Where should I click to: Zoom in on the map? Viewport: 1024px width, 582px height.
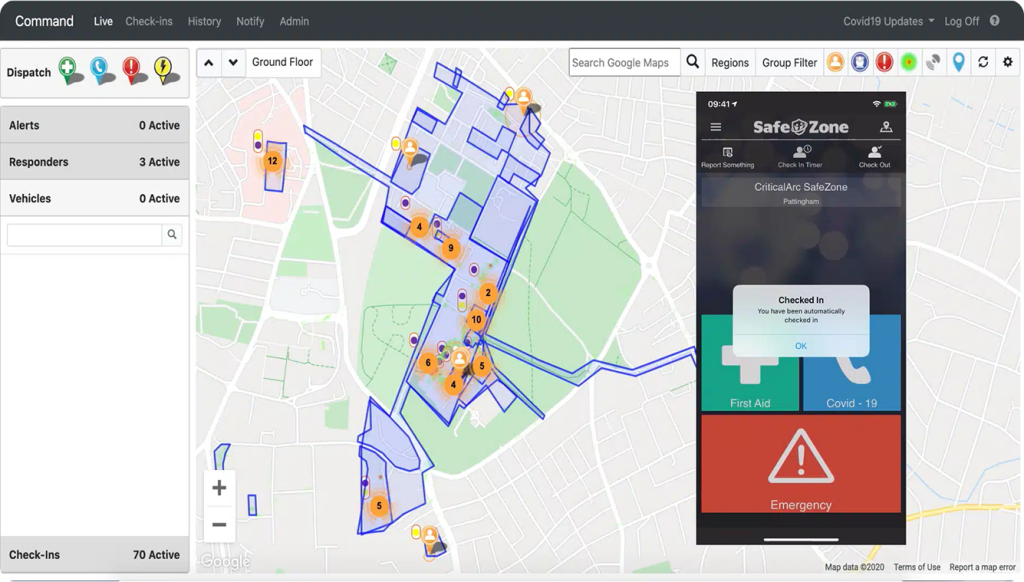pyautogui.click(x=219, y=488)
